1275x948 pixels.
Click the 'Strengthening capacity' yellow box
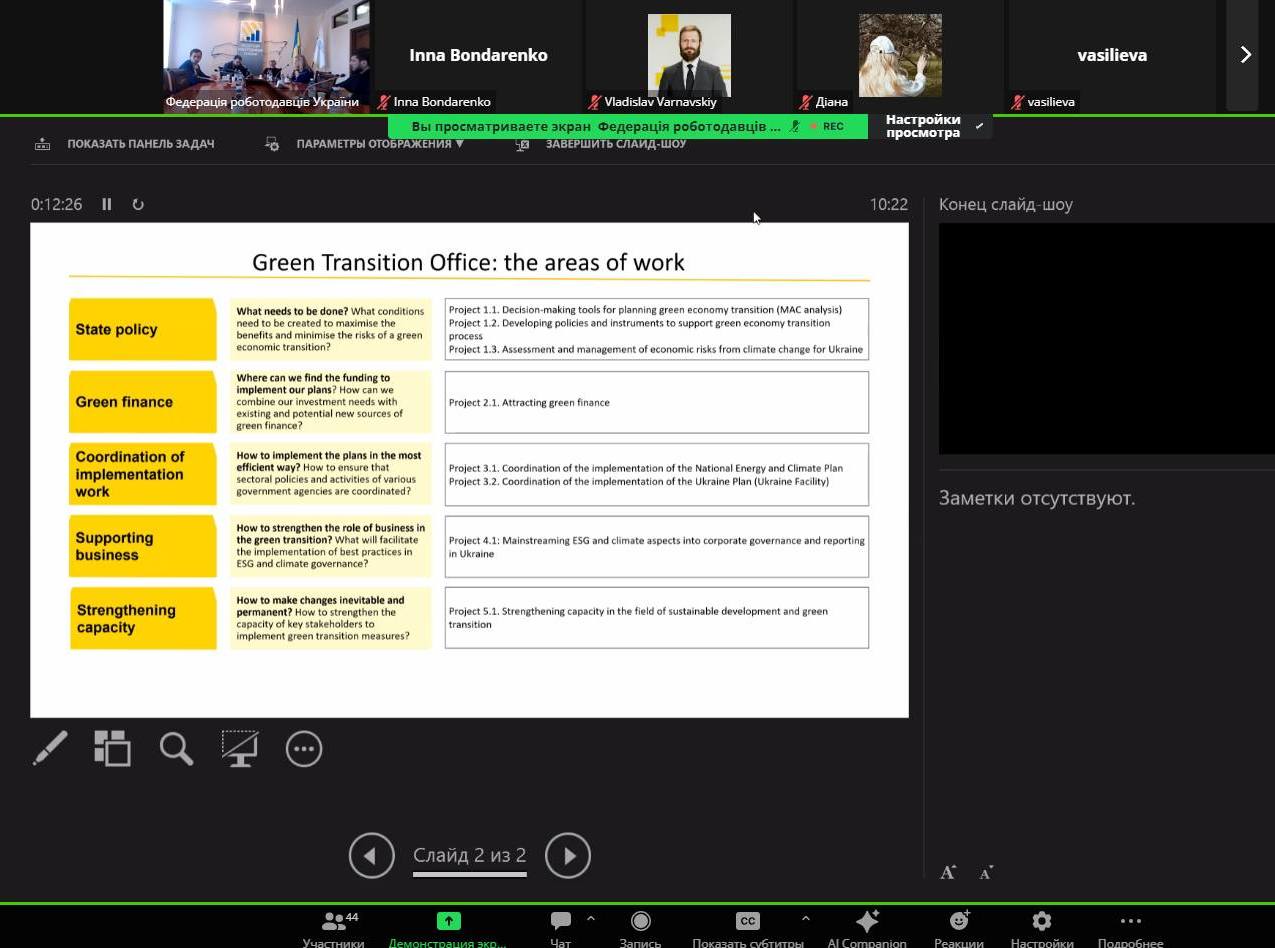coord(143,618)
